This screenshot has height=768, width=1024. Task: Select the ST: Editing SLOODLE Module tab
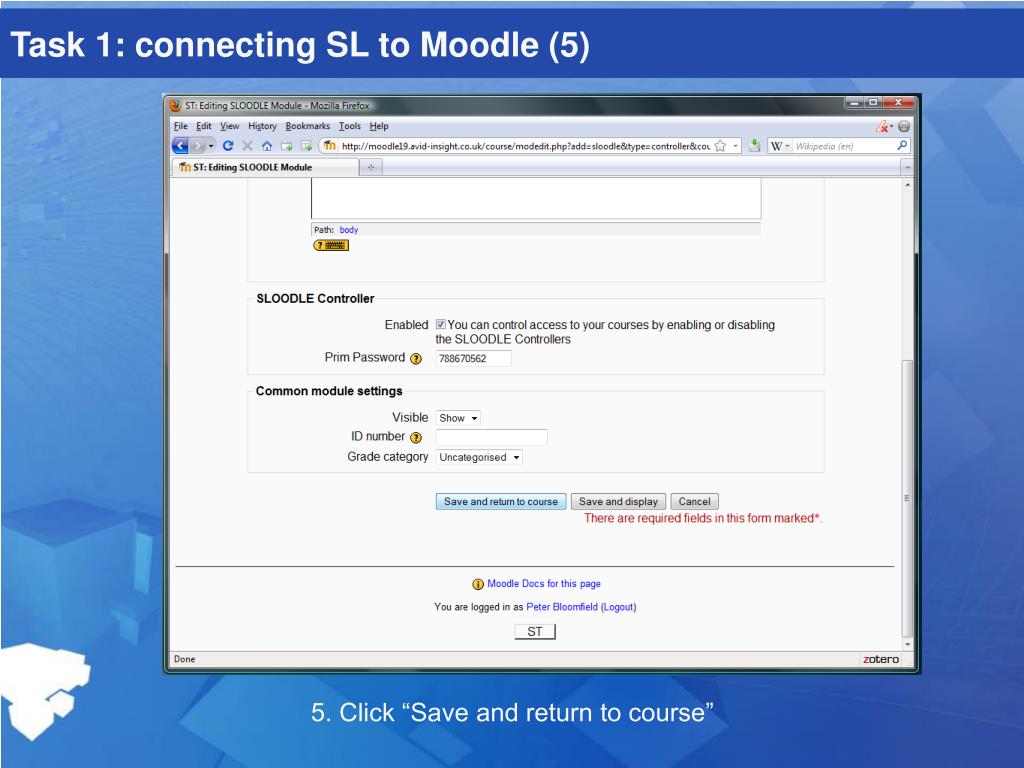266,167
